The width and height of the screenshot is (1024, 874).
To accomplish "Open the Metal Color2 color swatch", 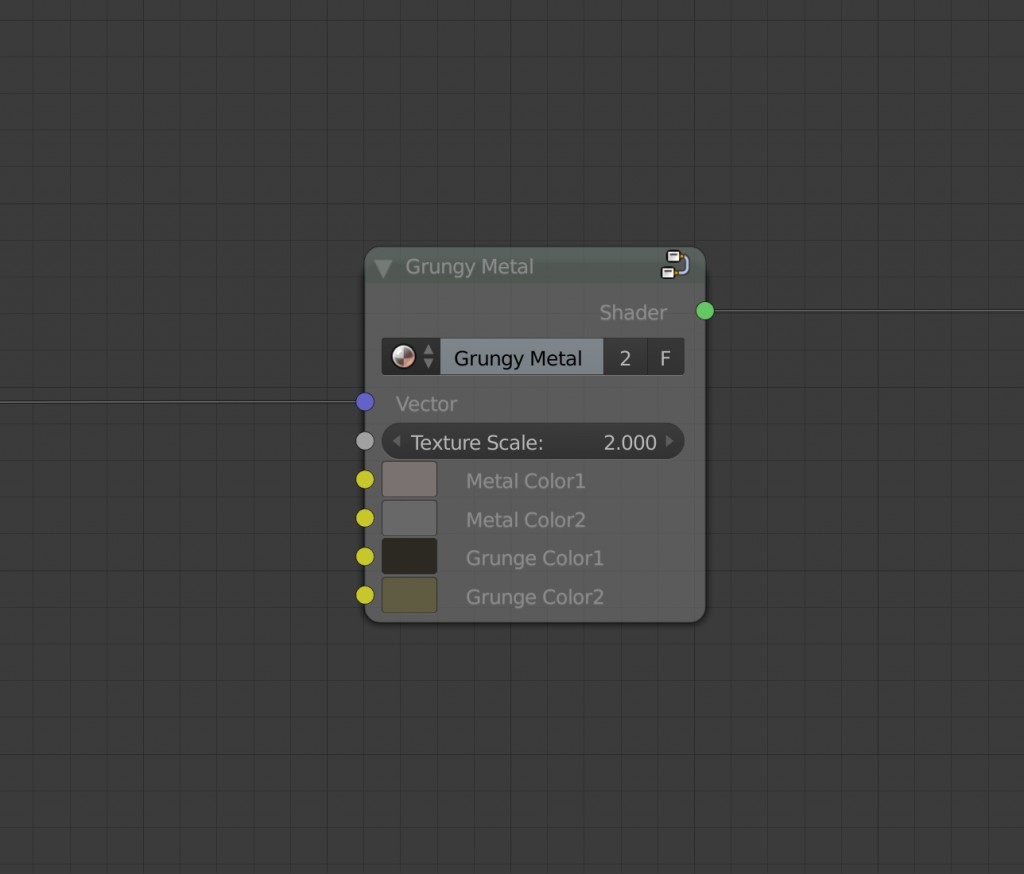I will pos(409,518).
